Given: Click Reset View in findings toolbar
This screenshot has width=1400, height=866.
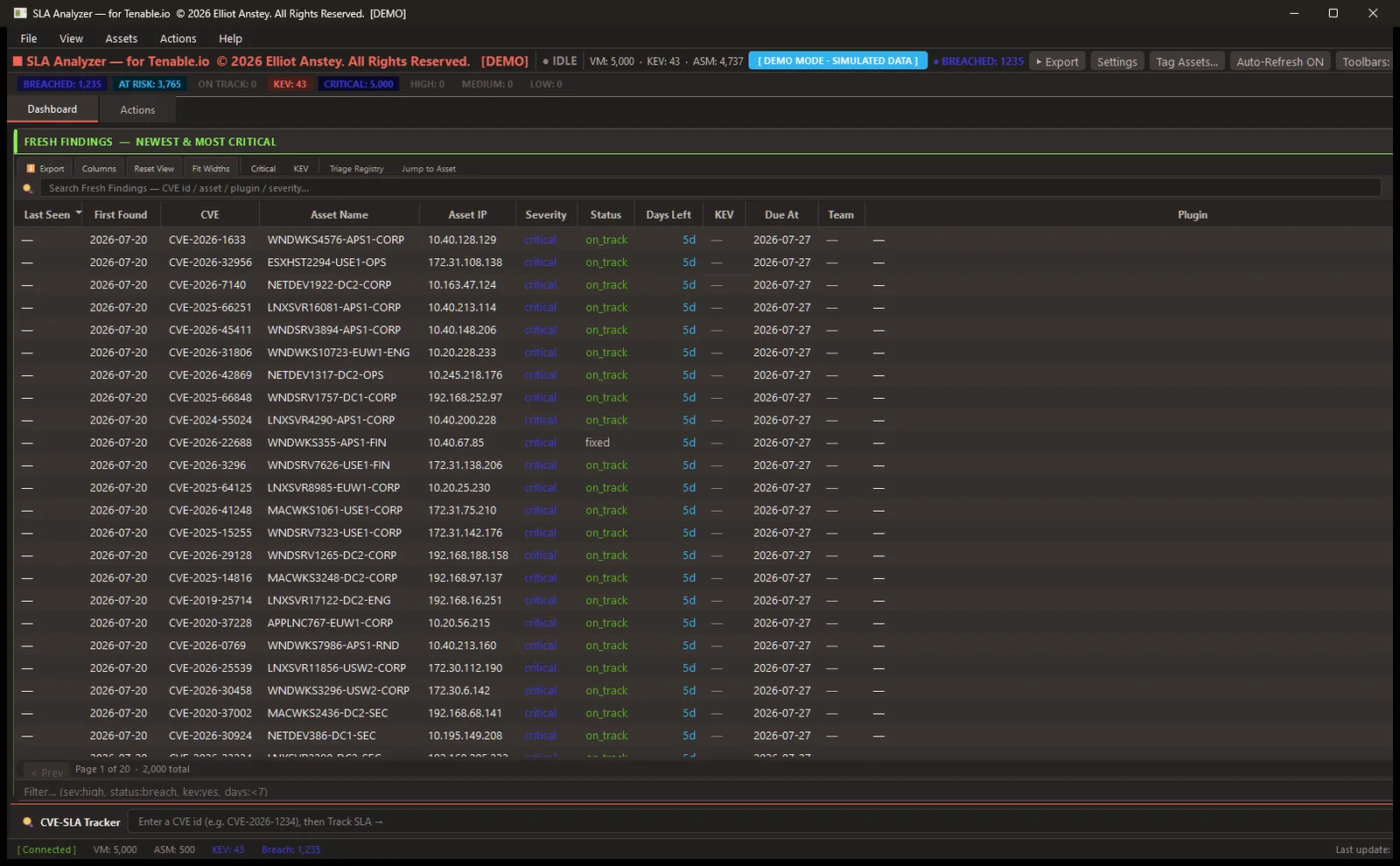Looking at the screenshot, I should (154, 168).
